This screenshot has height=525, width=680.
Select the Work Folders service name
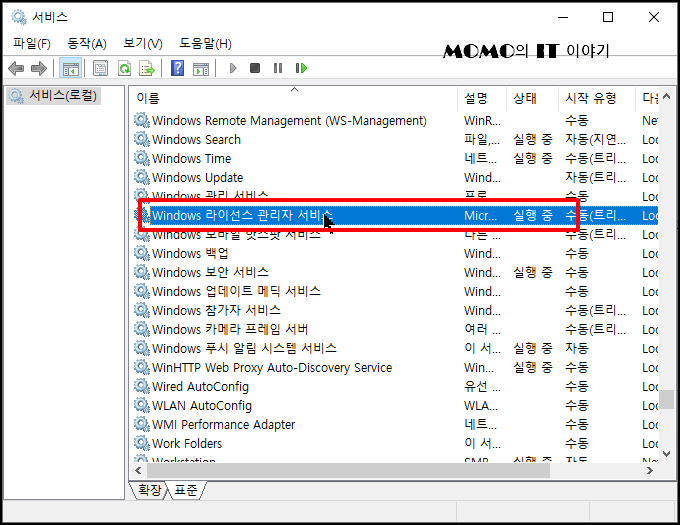point(187,443)
